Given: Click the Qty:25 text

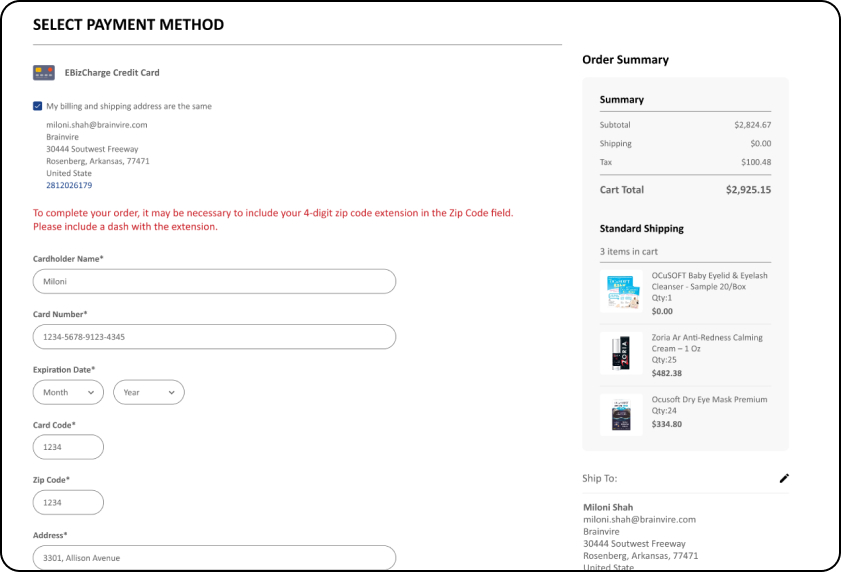Looking at the screenshot, I should click(x=664, y=360).
